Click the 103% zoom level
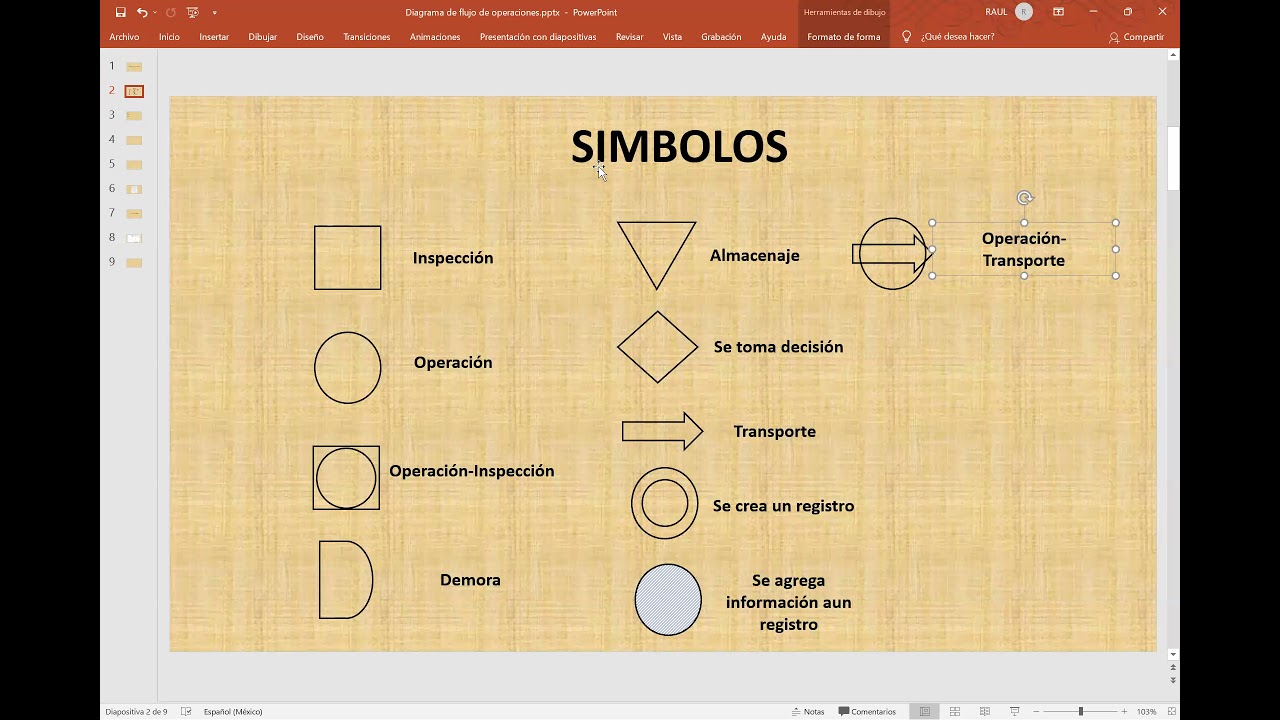Screen dimensions: 1280x720 point(1146,712)
